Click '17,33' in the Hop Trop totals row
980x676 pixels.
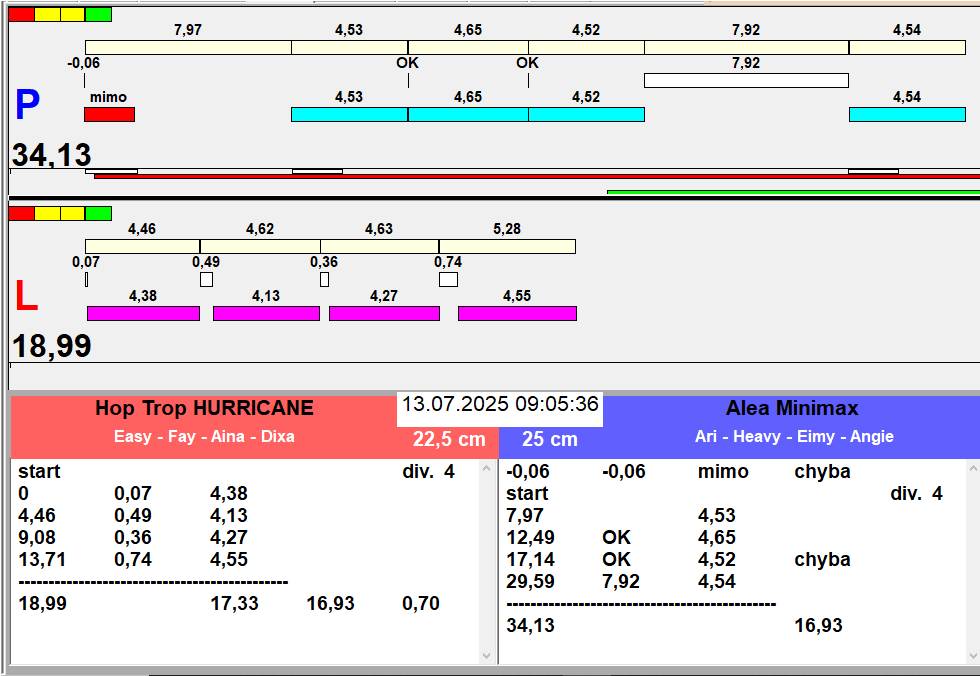click(234, 604)
